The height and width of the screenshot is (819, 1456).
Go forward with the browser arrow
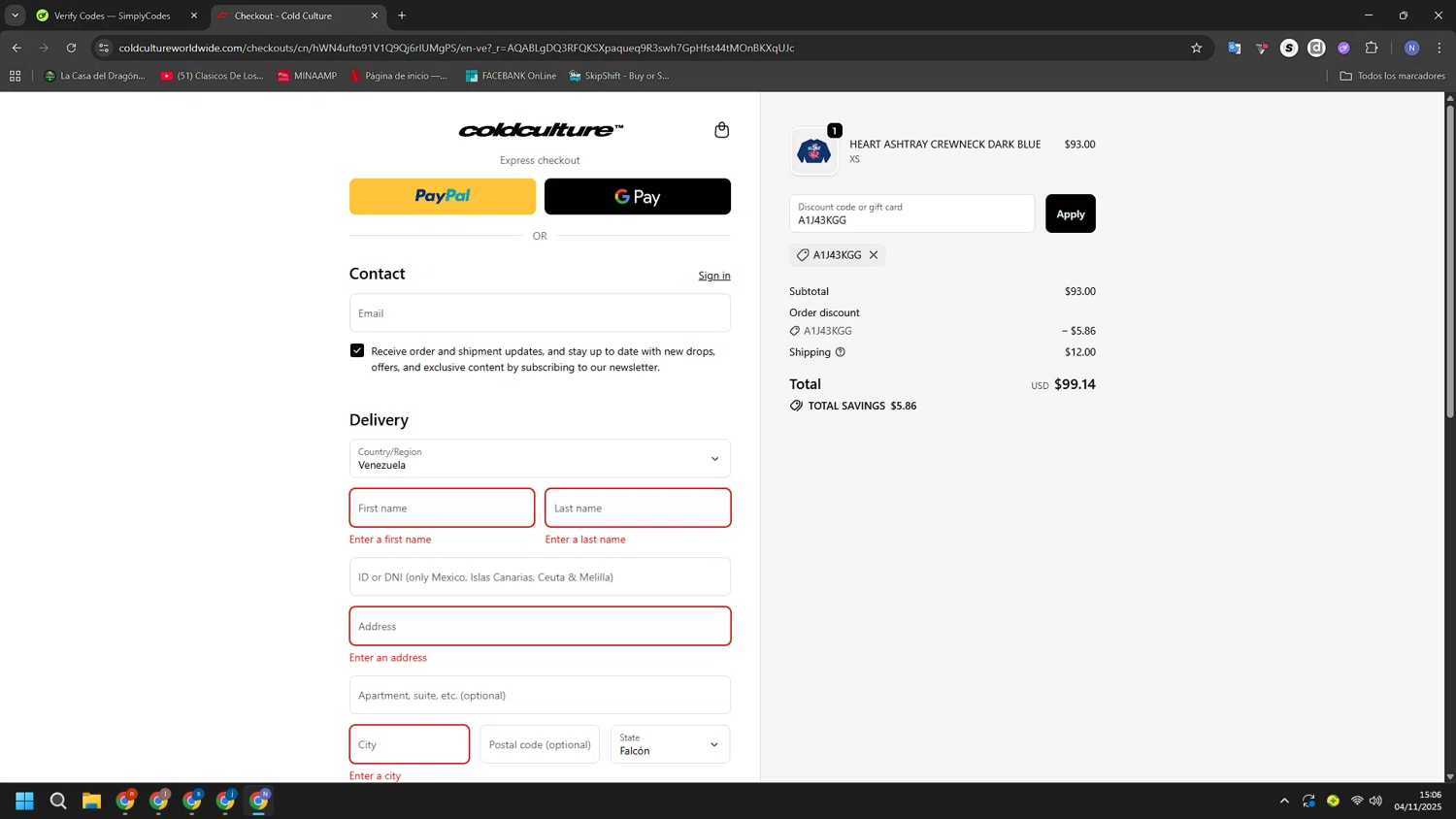[44, 48]
